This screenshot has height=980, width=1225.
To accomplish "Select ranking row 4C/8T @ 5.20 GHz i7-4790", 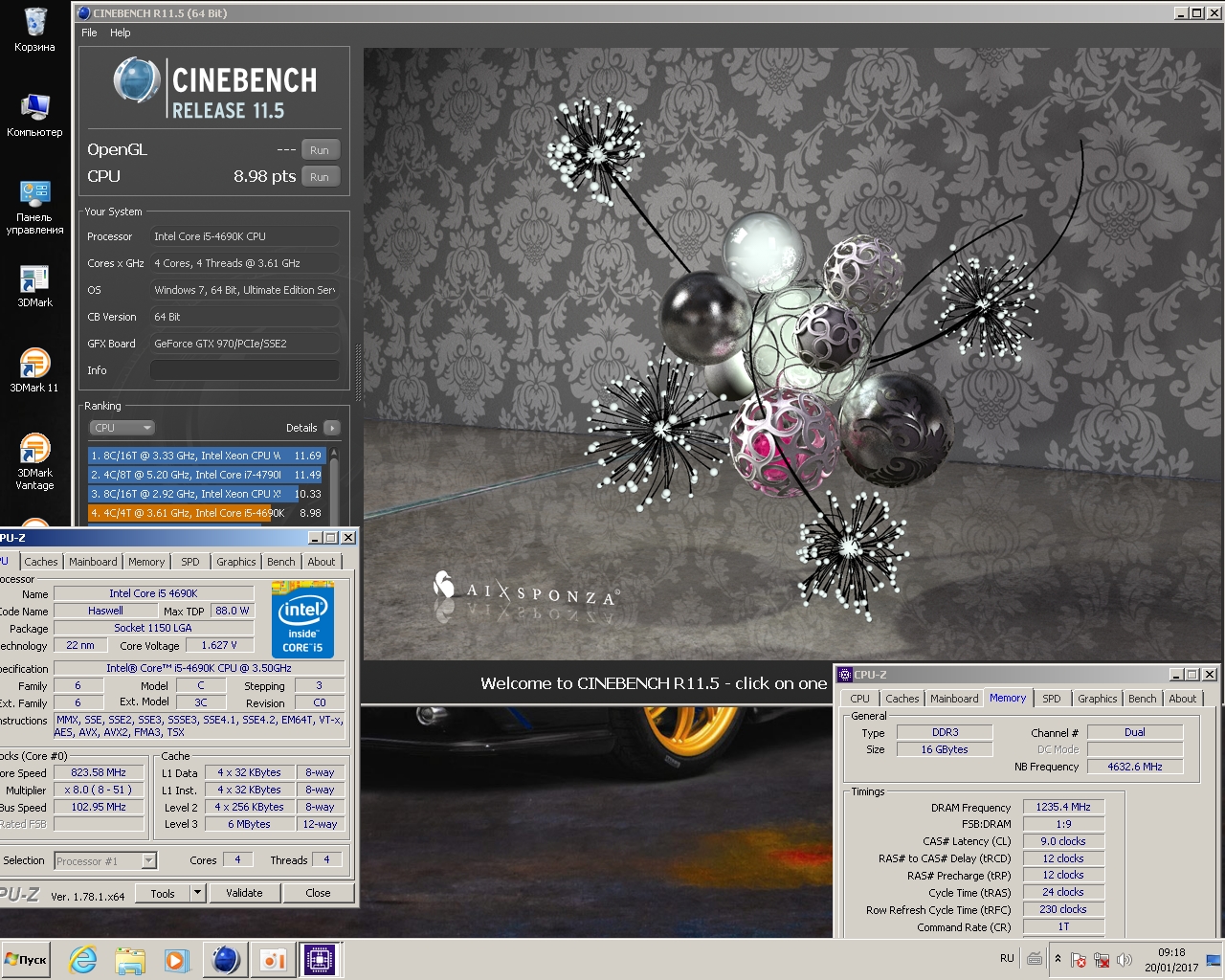I will [207, 475].
